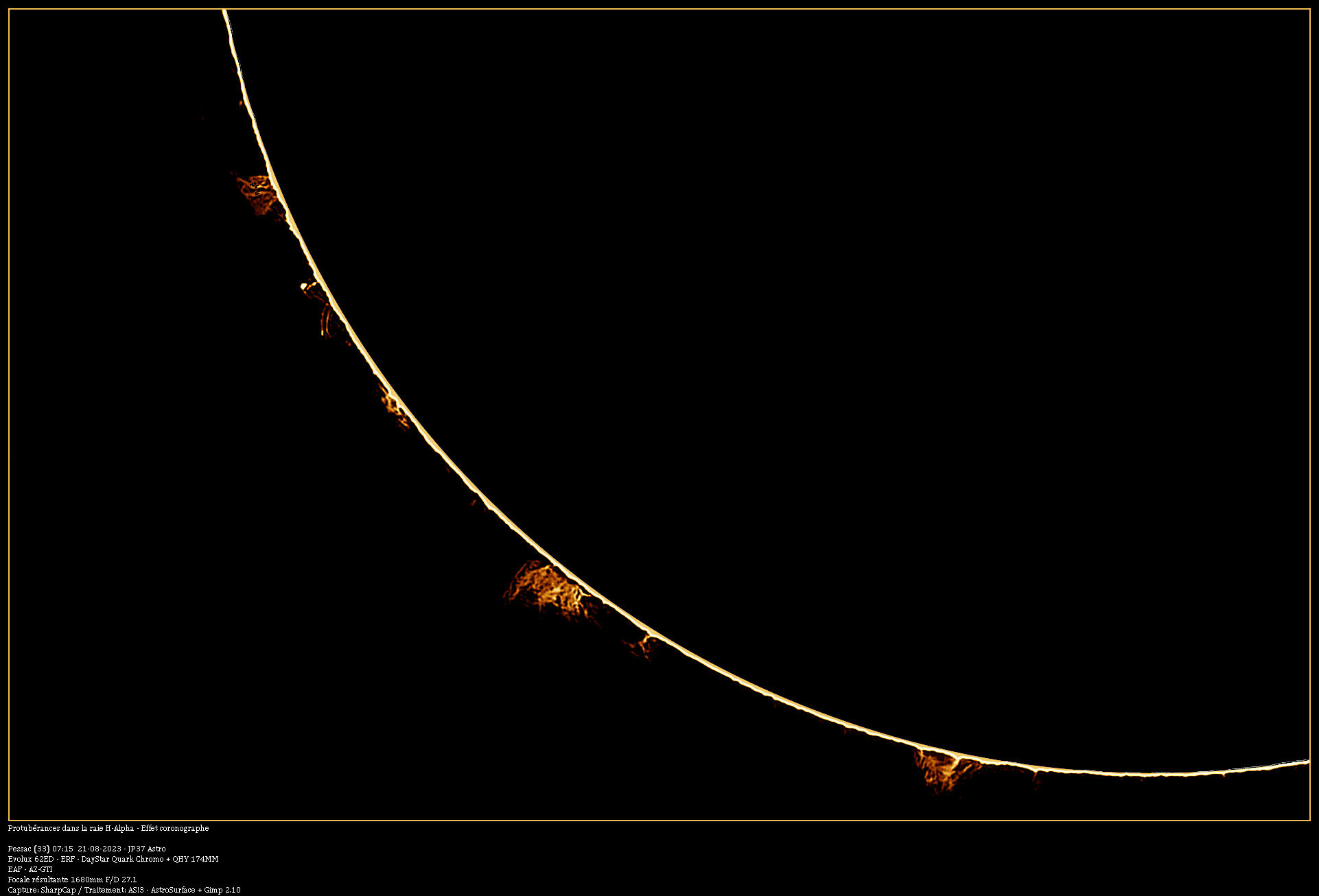Click the 'QHY 174MM' camera text

(195, 859)
